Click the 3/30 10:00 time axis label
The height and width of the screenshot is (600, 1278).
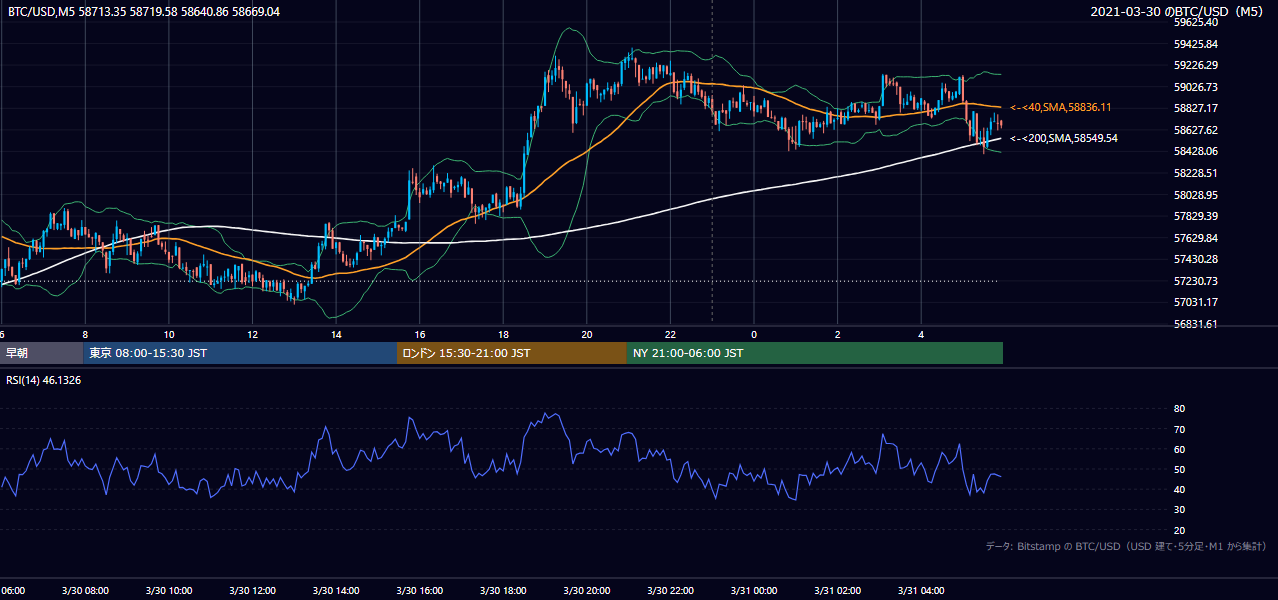[x=169, y=591]
